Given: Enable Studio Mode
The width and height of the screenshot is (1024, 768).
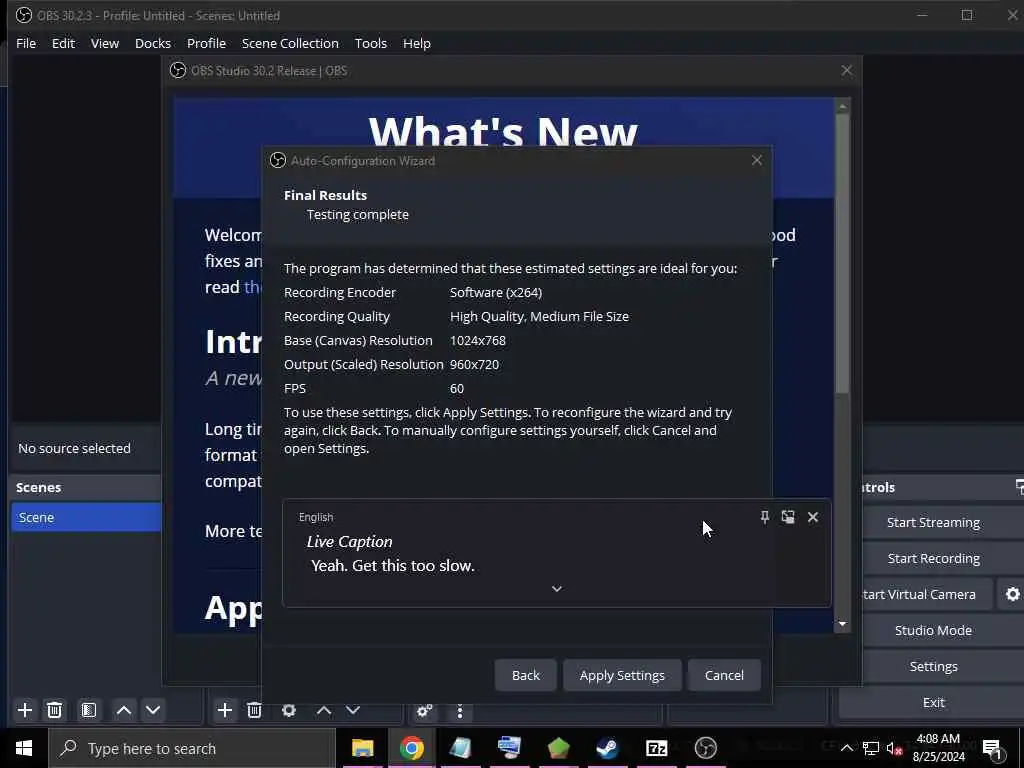Looking at the screenshot, I should tap(933, 630).
